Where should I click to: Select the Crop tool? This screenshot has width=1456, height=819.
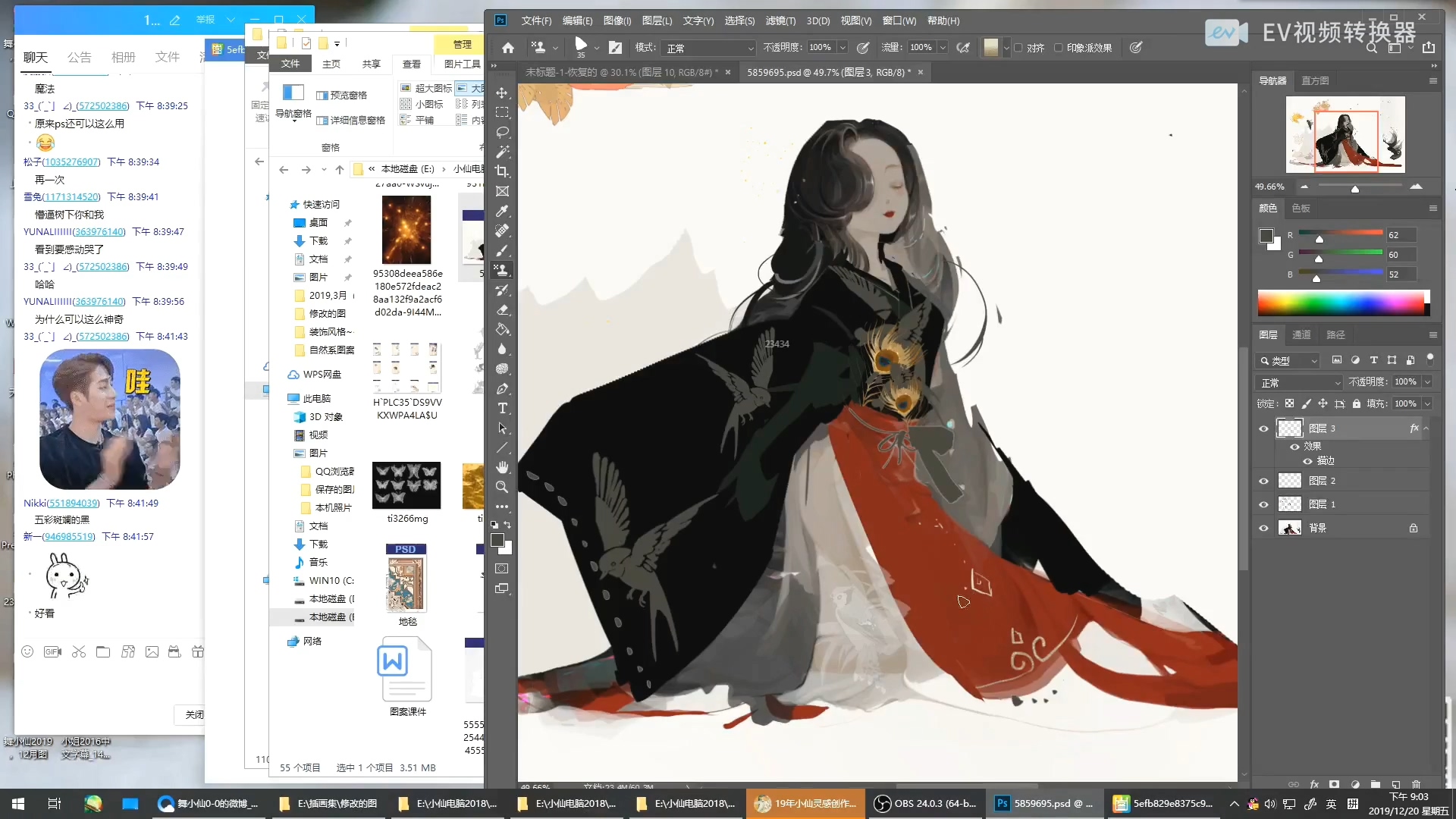502,171
